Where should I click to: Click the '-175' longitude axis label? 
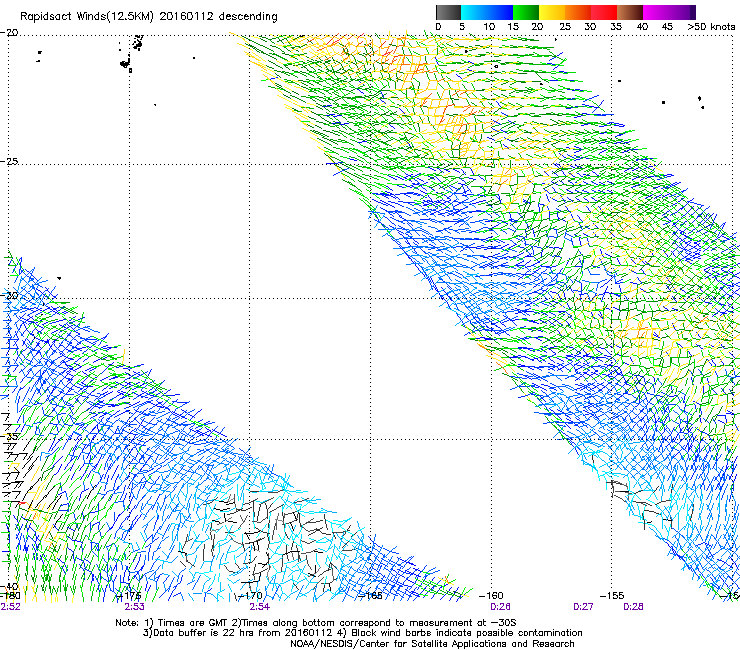(x=128, y=596)
